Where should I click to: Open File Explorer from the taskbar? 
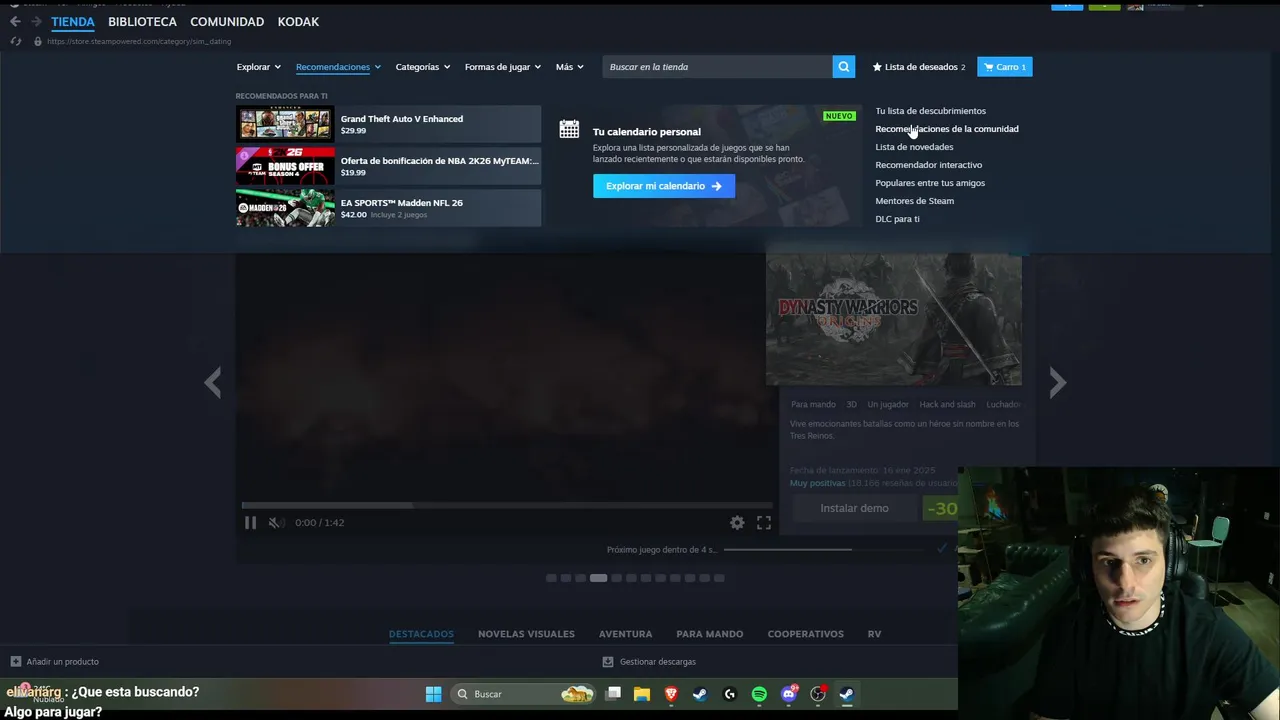pos(642,694)
